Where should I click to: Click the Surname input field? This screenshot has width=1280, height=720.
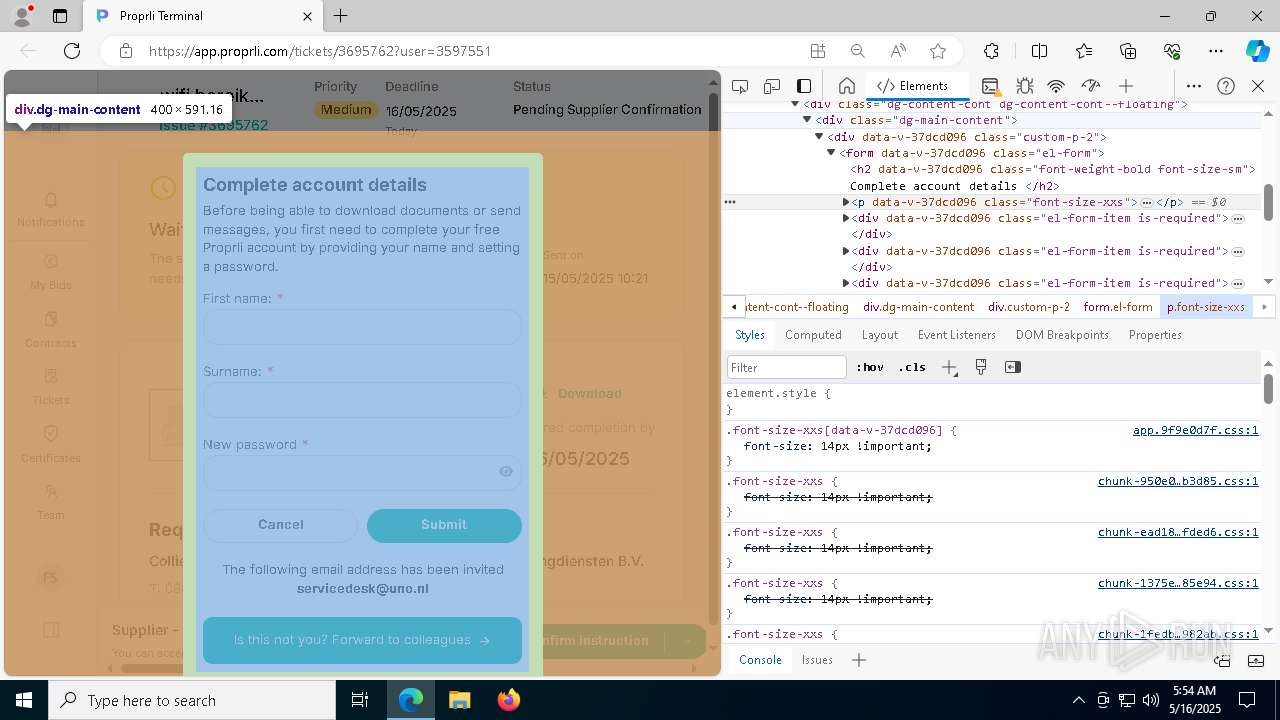pos(362,400)
